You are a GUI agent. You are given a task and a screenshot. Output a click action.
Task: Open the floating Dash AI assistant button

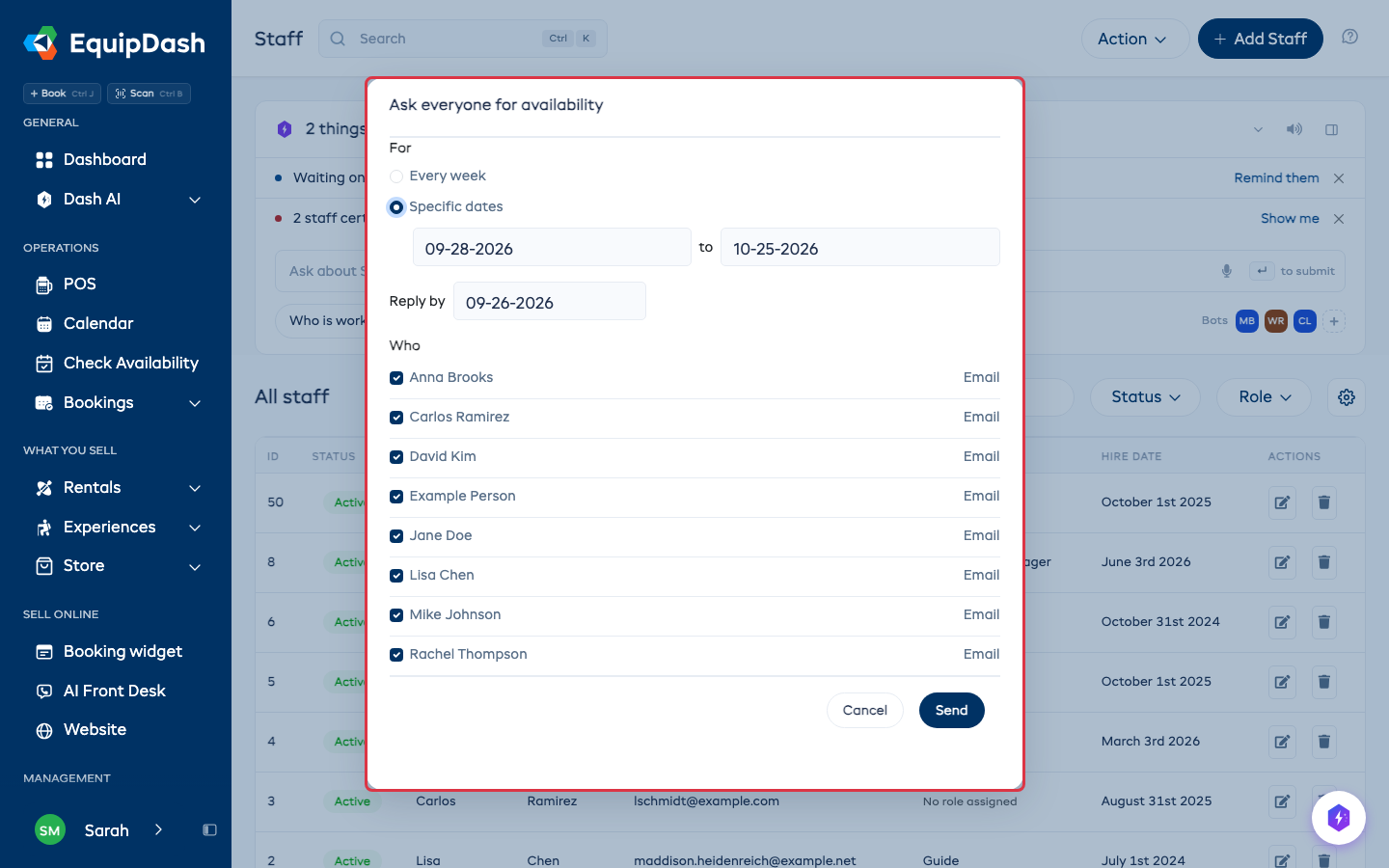pos(1339,818)
